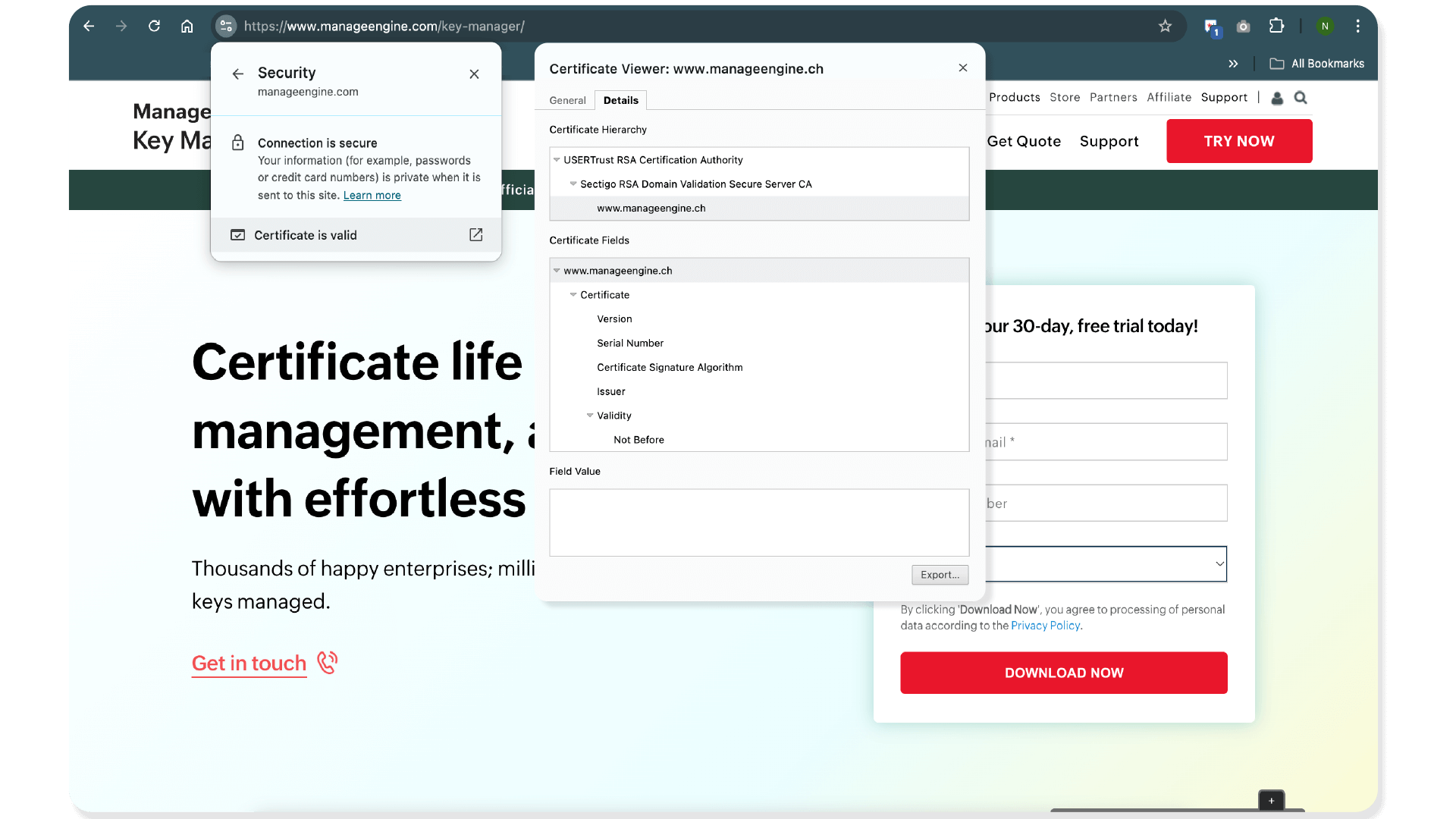Open the country dropdown in trial form
Image resolution: width=1456 pixels, height=819 pixels.
pos(1107,563)
